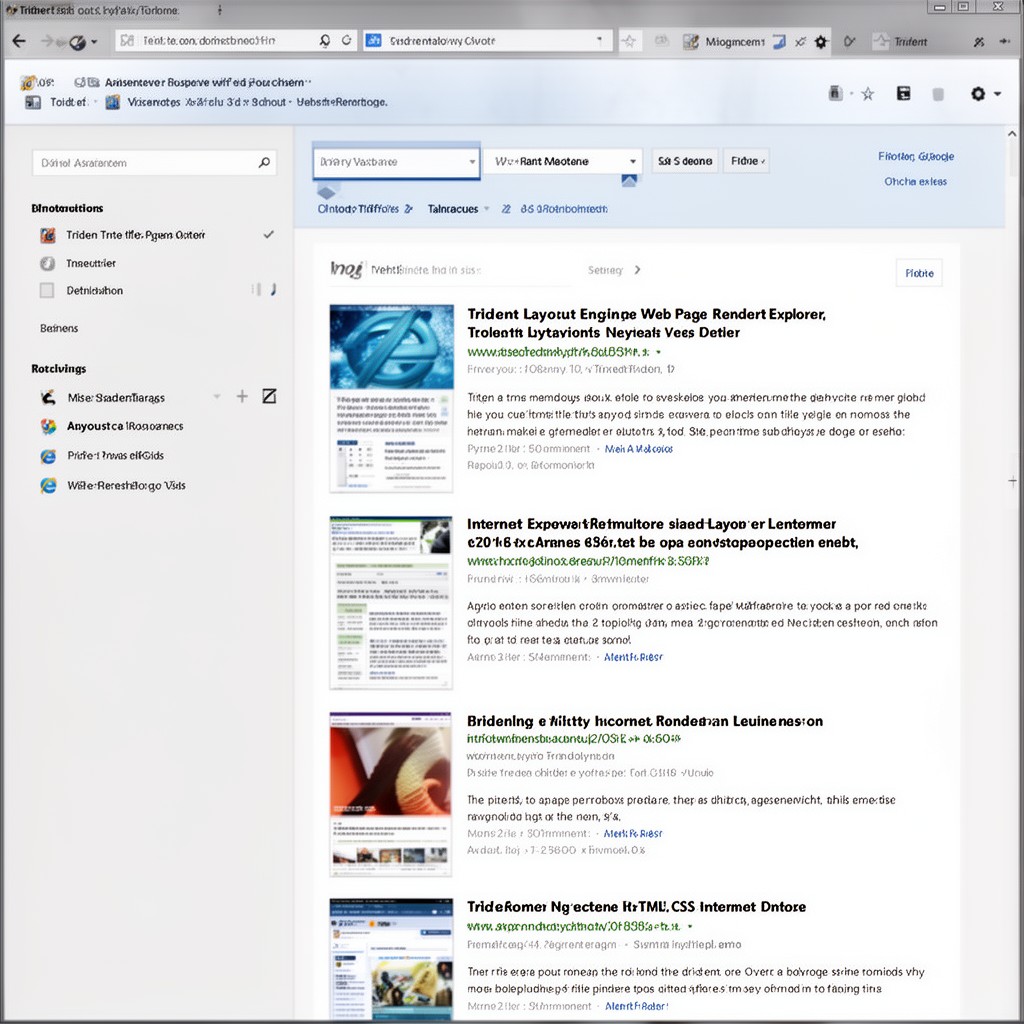1024x1024 pixels.
Task: Click the round icon beside Tnseuttrier
Action: coord(48,263)
